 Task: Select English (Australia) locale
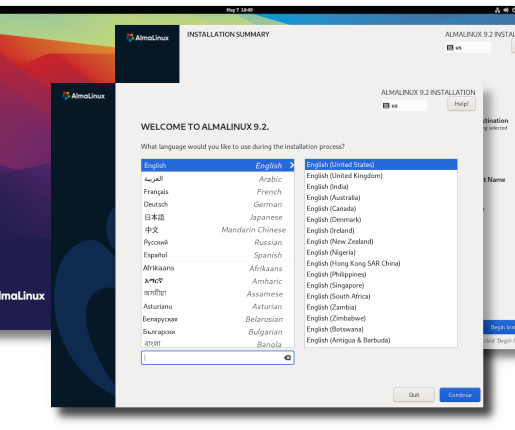tap(381, 198)
